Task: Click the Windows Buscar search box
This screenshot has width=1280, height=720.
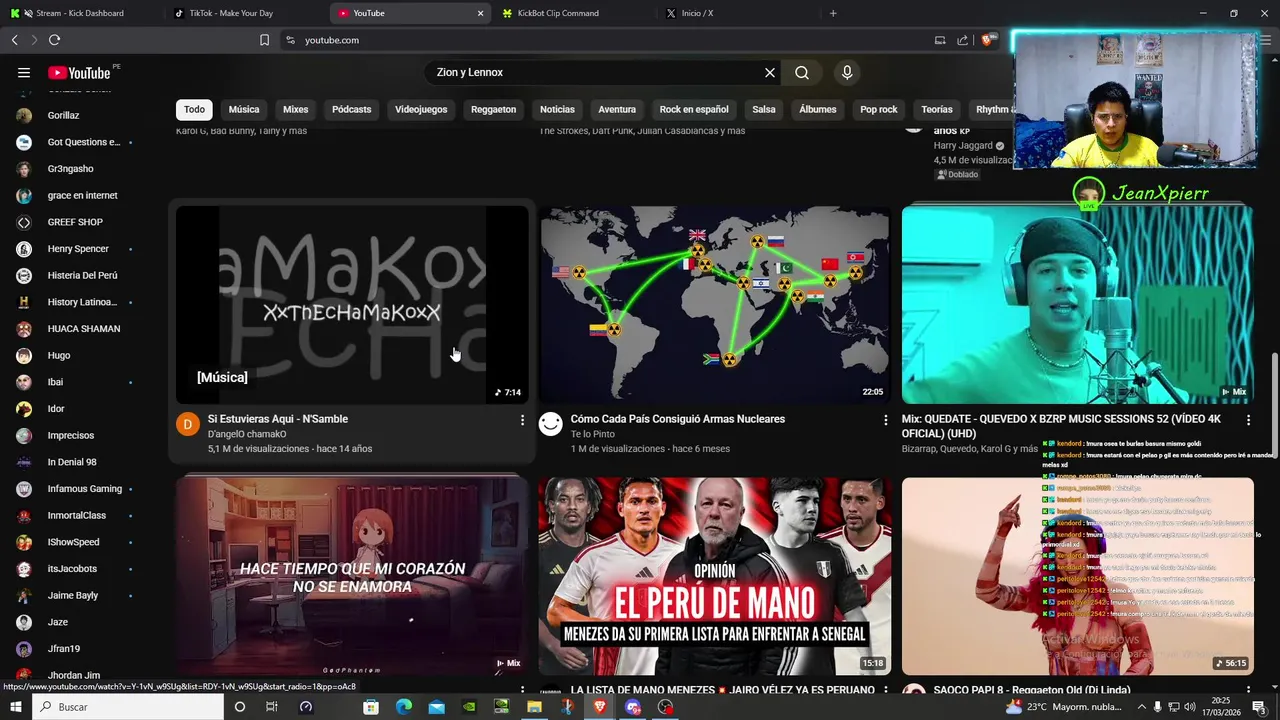Action: 128,707
